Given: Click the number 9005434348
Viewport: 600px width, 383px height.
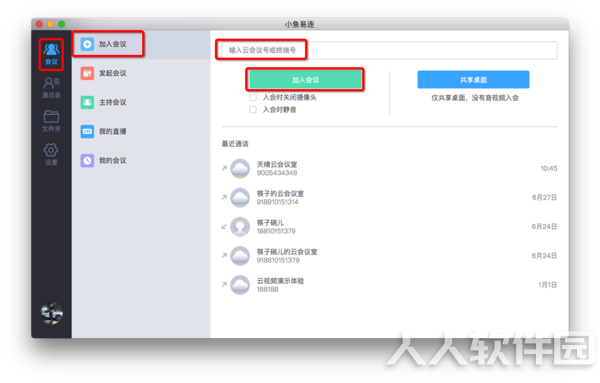Looking at the screenshot, I should 277,173.
